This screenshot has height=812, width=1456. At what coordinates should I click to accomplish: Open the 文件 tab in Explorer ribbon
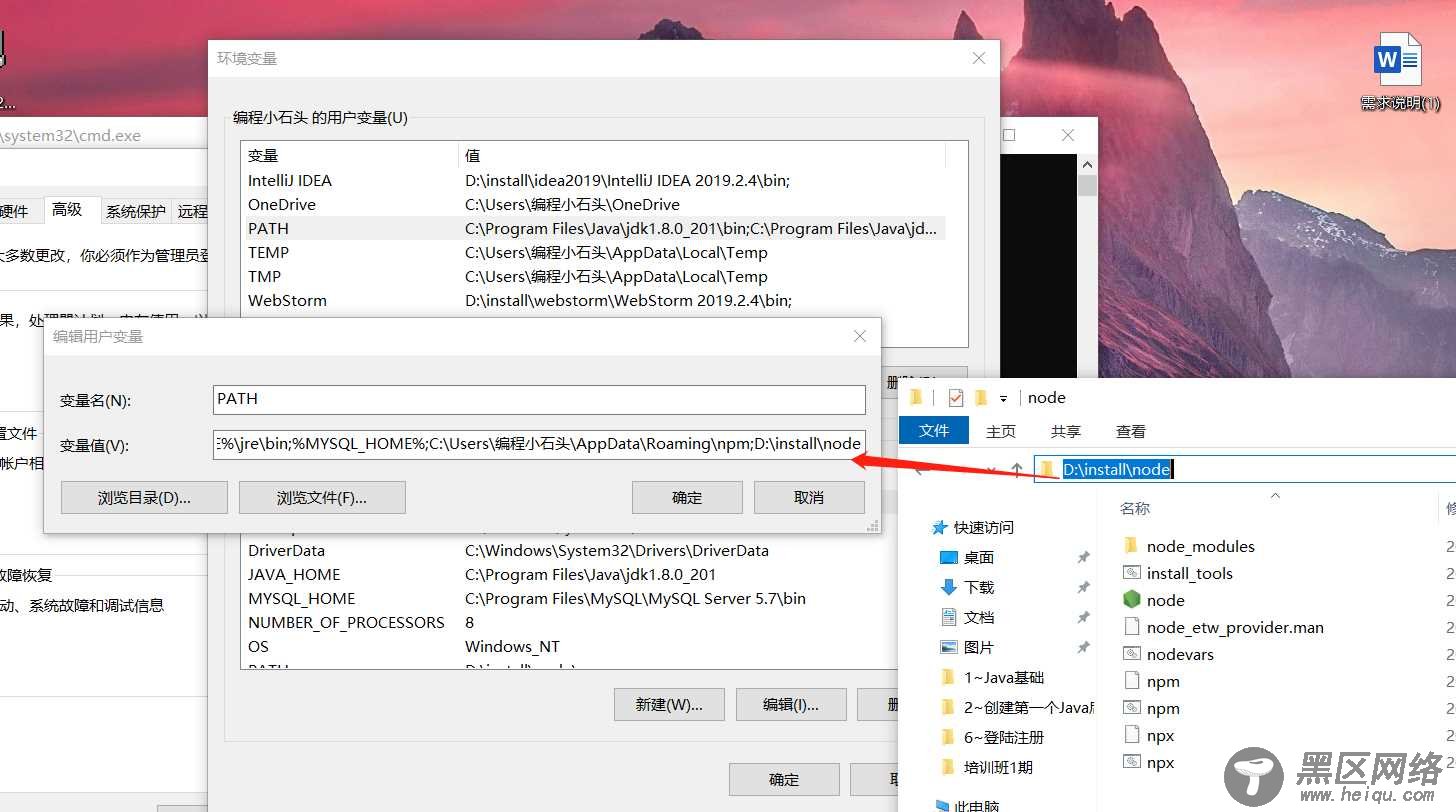(x=933, y=431)
